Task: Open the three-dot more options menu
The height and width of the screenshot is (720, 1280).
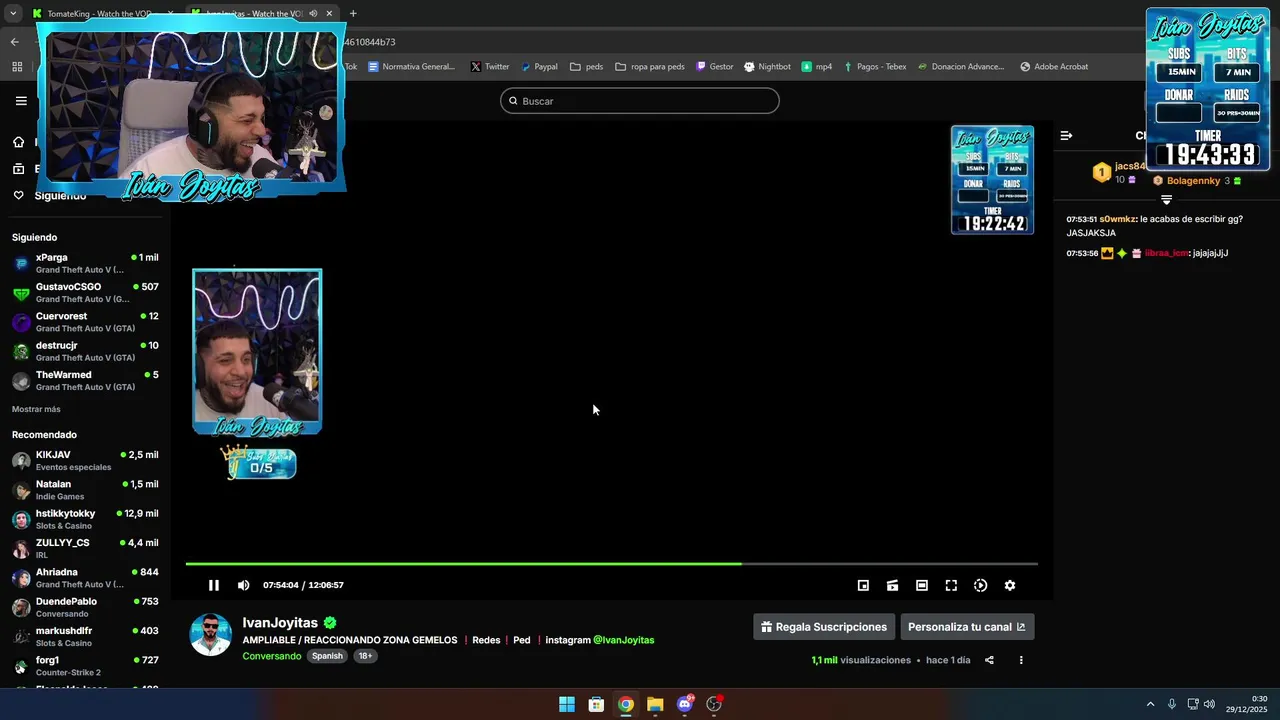Action: pyautogui.click(x=1021, y=660)
